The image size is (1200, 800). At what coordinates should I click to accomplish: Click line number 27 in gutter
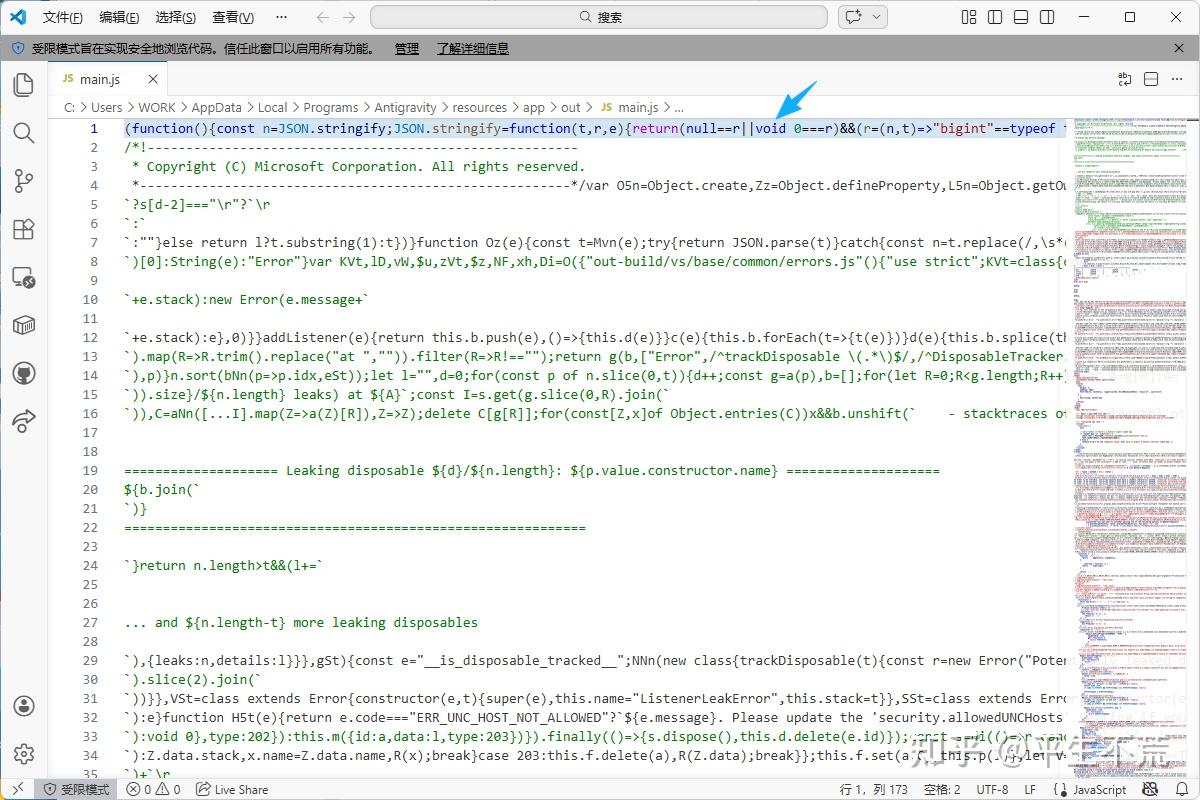(x=91, y=622)
